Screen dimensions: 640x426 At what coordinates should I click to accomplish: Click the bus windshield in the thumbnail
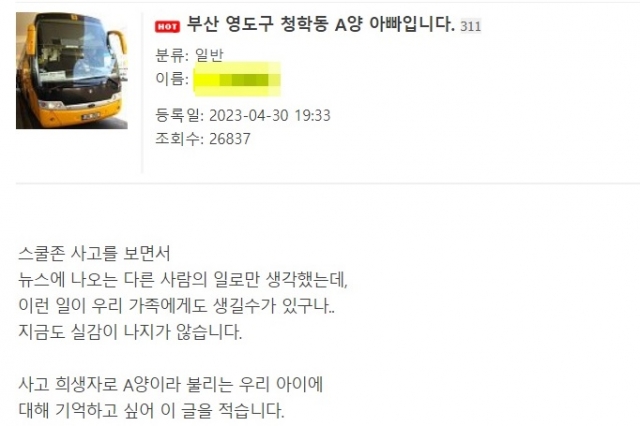pos(76,53)
